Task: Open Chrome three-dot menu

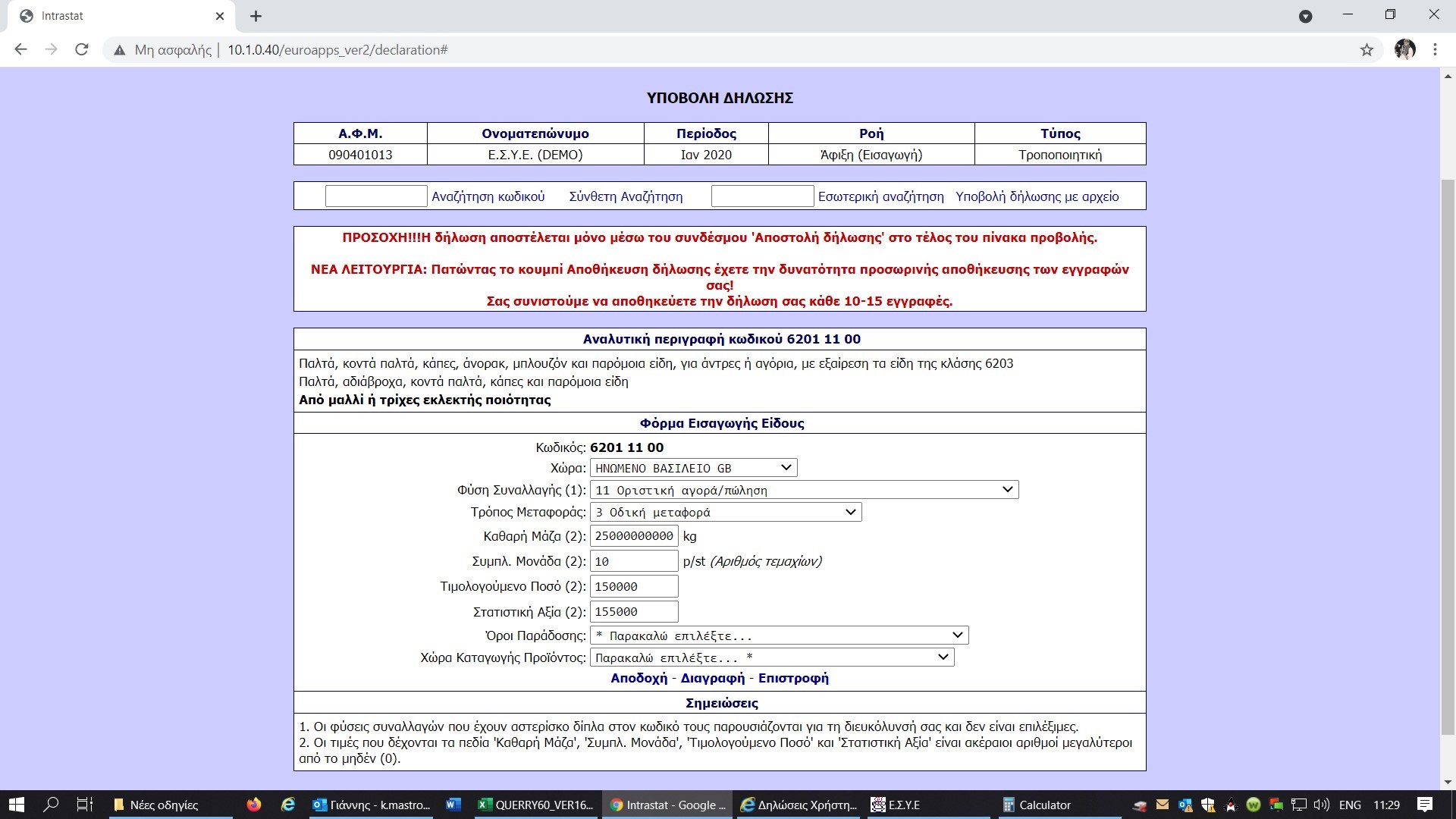Action: click(1435, 50)
